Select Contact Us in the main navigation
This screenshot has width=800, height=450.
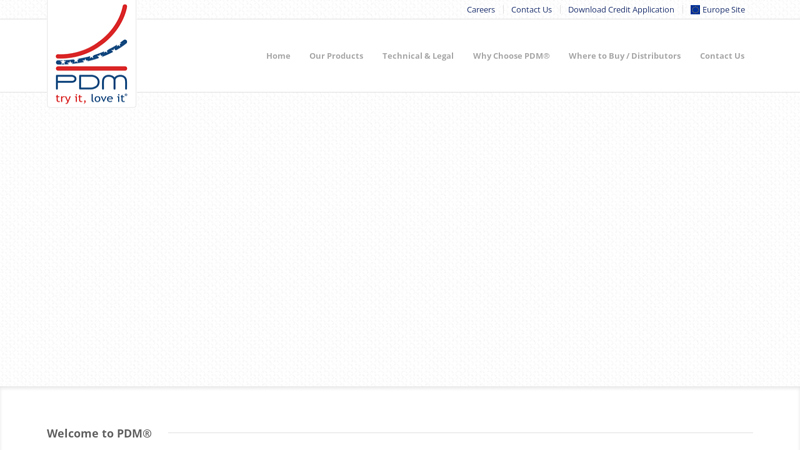(721, 56)
